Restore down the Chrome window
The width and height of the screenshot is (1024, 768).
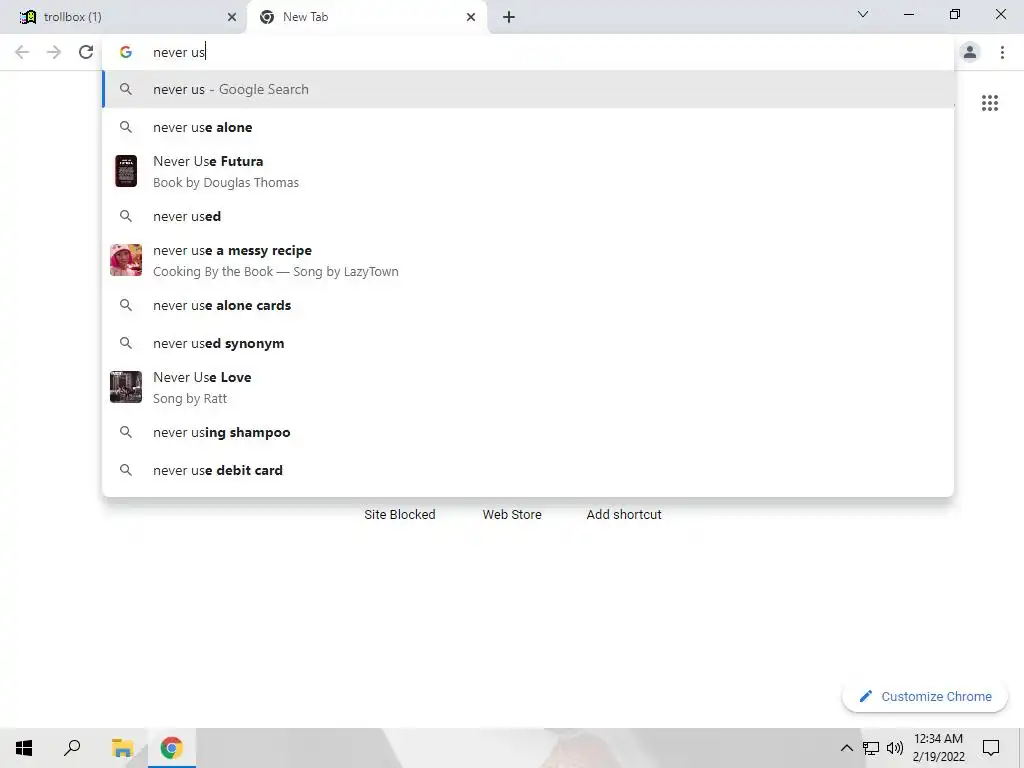(x=955, y=14)
